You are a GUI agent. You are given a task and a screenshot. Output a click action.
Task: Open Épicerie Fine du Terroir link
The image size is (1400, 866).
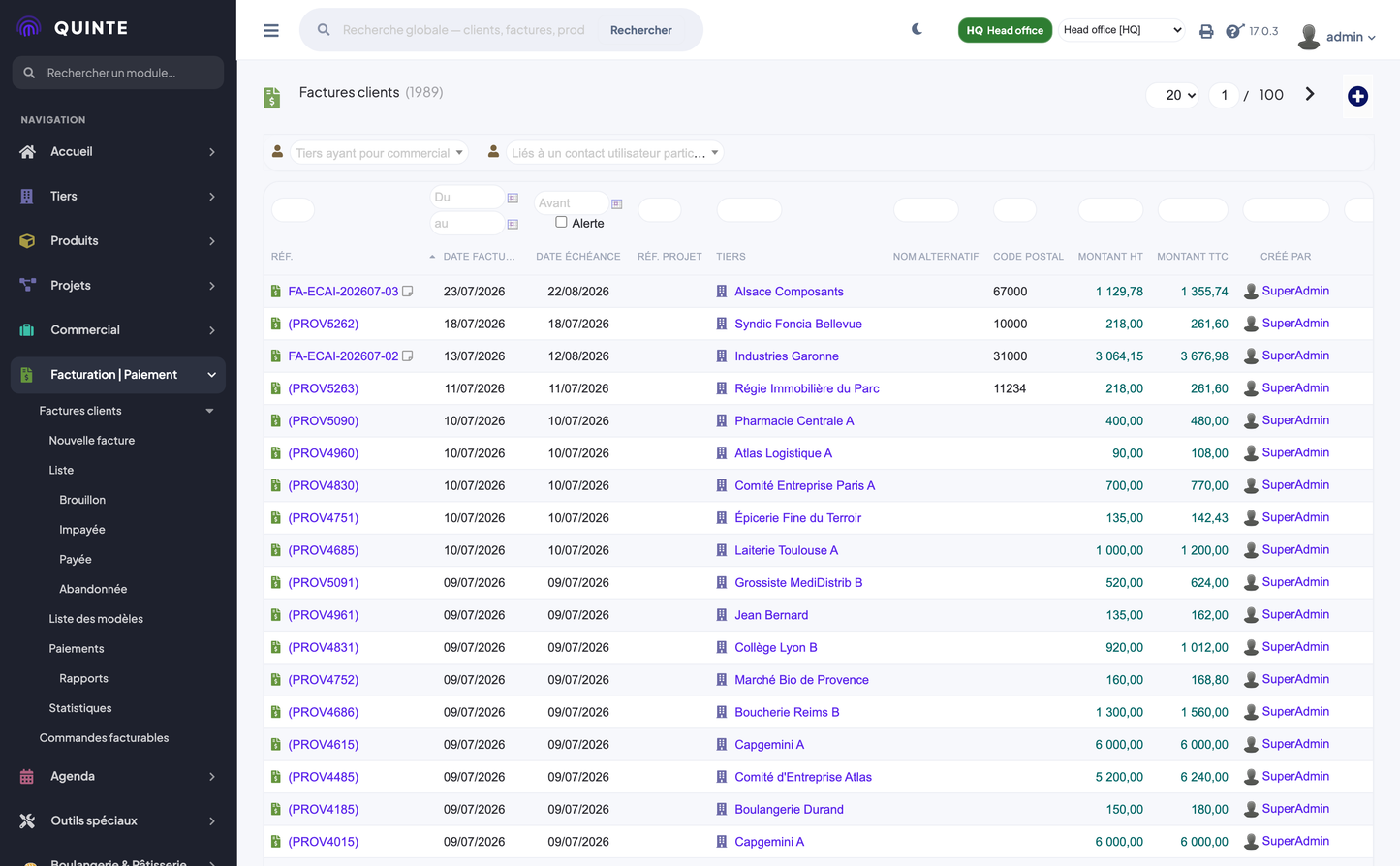click(x=798, y=518)
